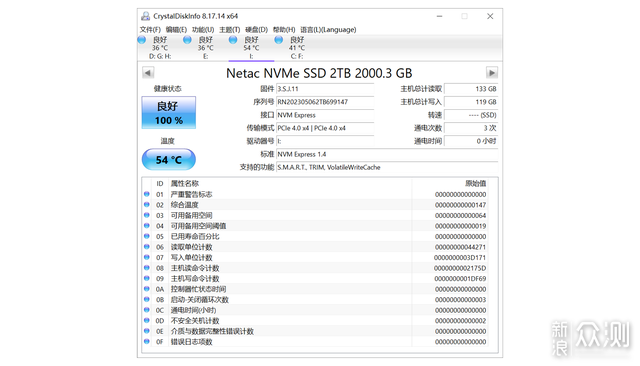Click status dot of attribute 0F 错误日志项数
This screenshot has height=366, width=640.
(147, 342)
